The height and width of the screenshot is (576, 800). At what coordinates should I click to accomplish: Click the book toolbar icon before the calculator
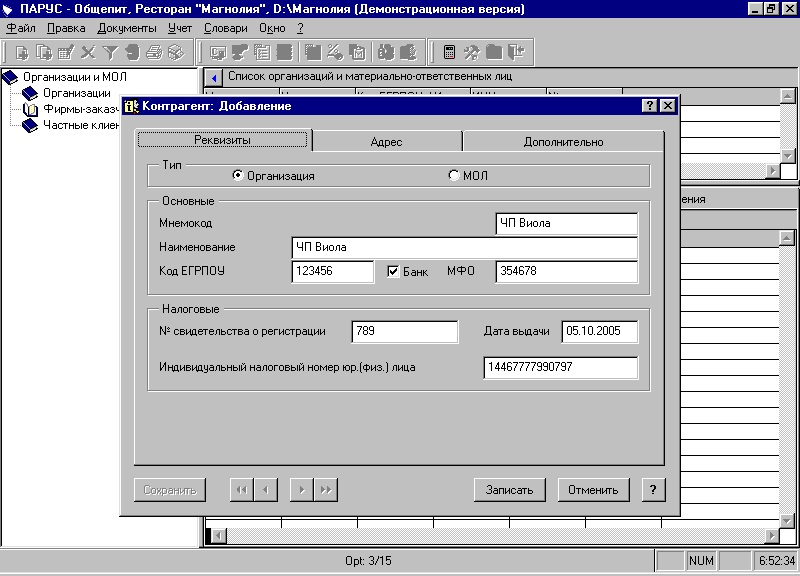[x=408, y=53]
